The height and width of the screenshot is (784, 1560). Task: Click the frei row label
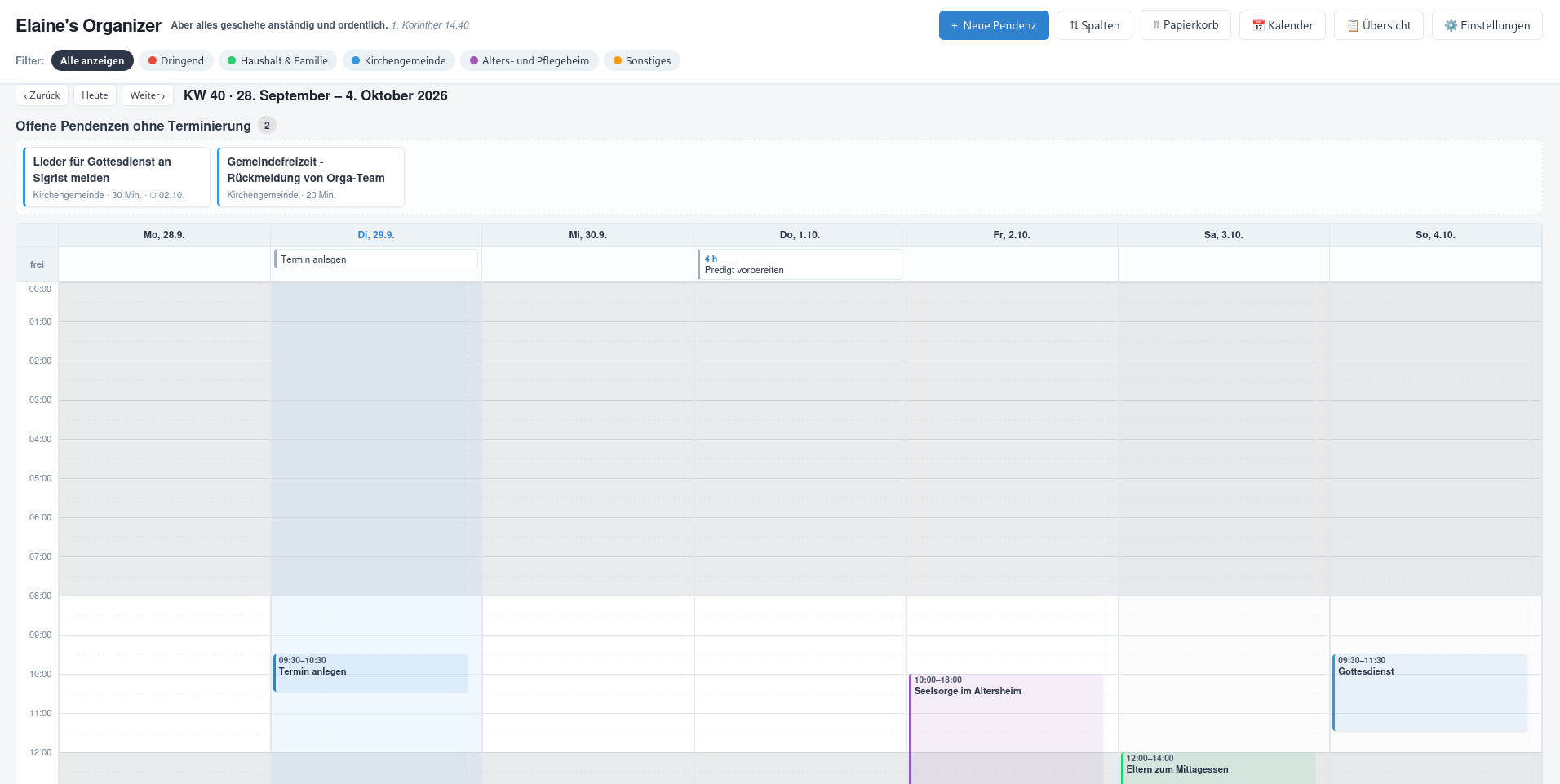pyautogui.click(x=38, y=264)
